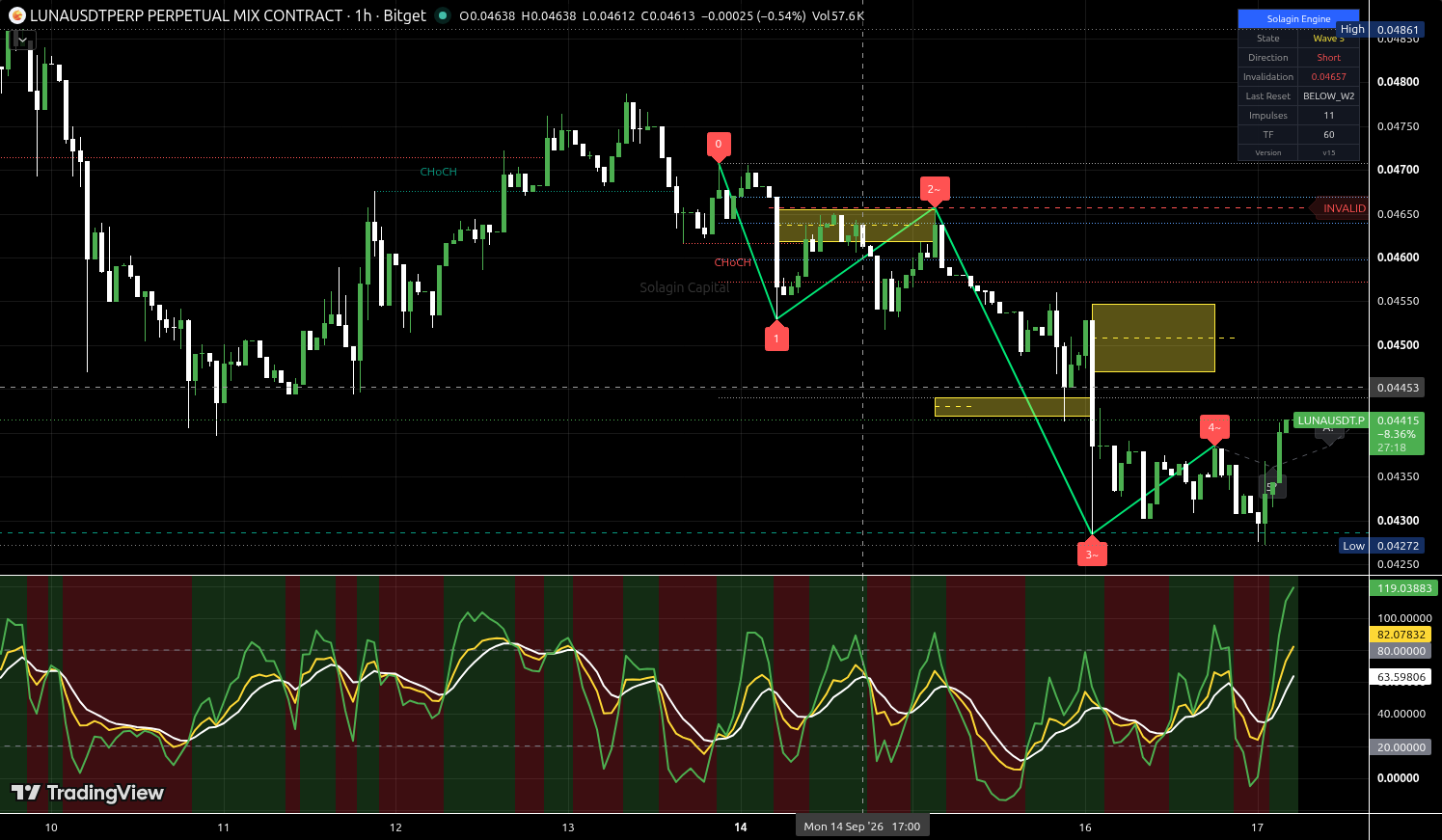Select wave marker 4~

(1214, 427)
